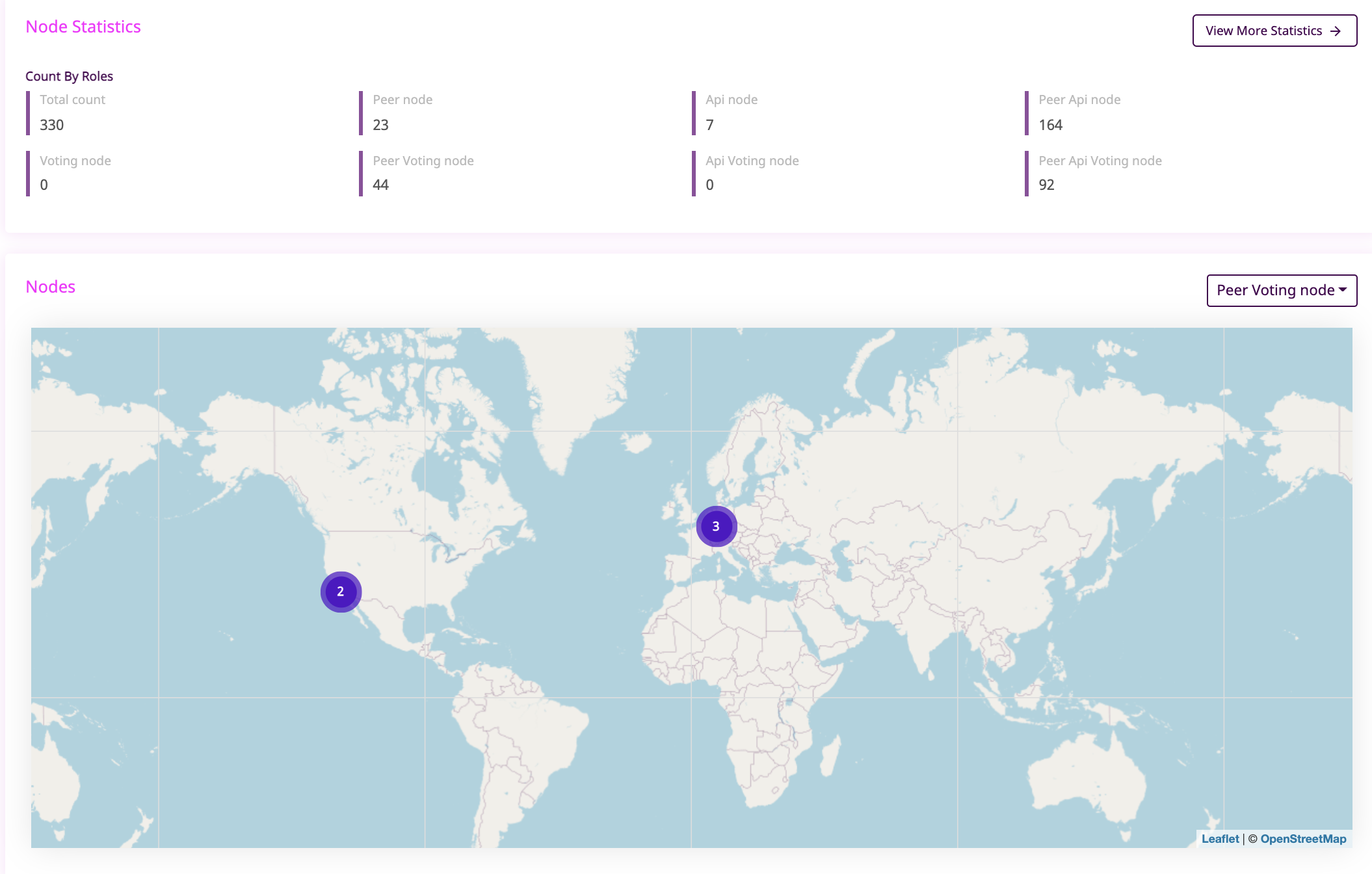
Task: Click the Peer node count 23
Action: [380, 125]
